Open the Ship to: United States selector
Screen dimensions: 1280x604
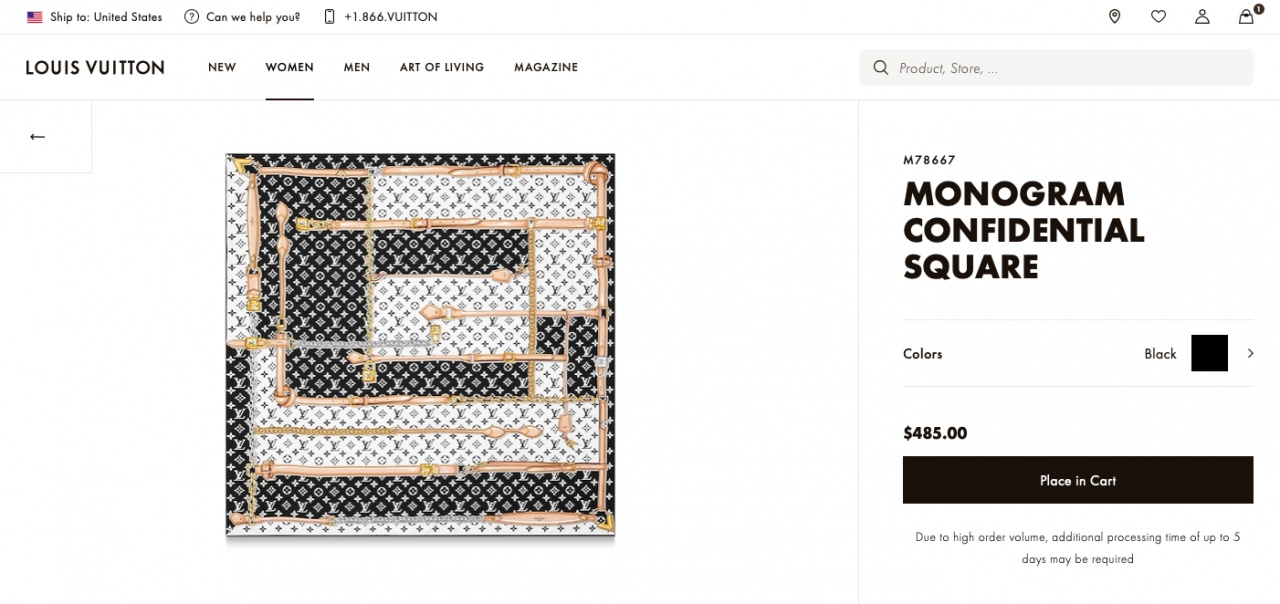point(106,17)
